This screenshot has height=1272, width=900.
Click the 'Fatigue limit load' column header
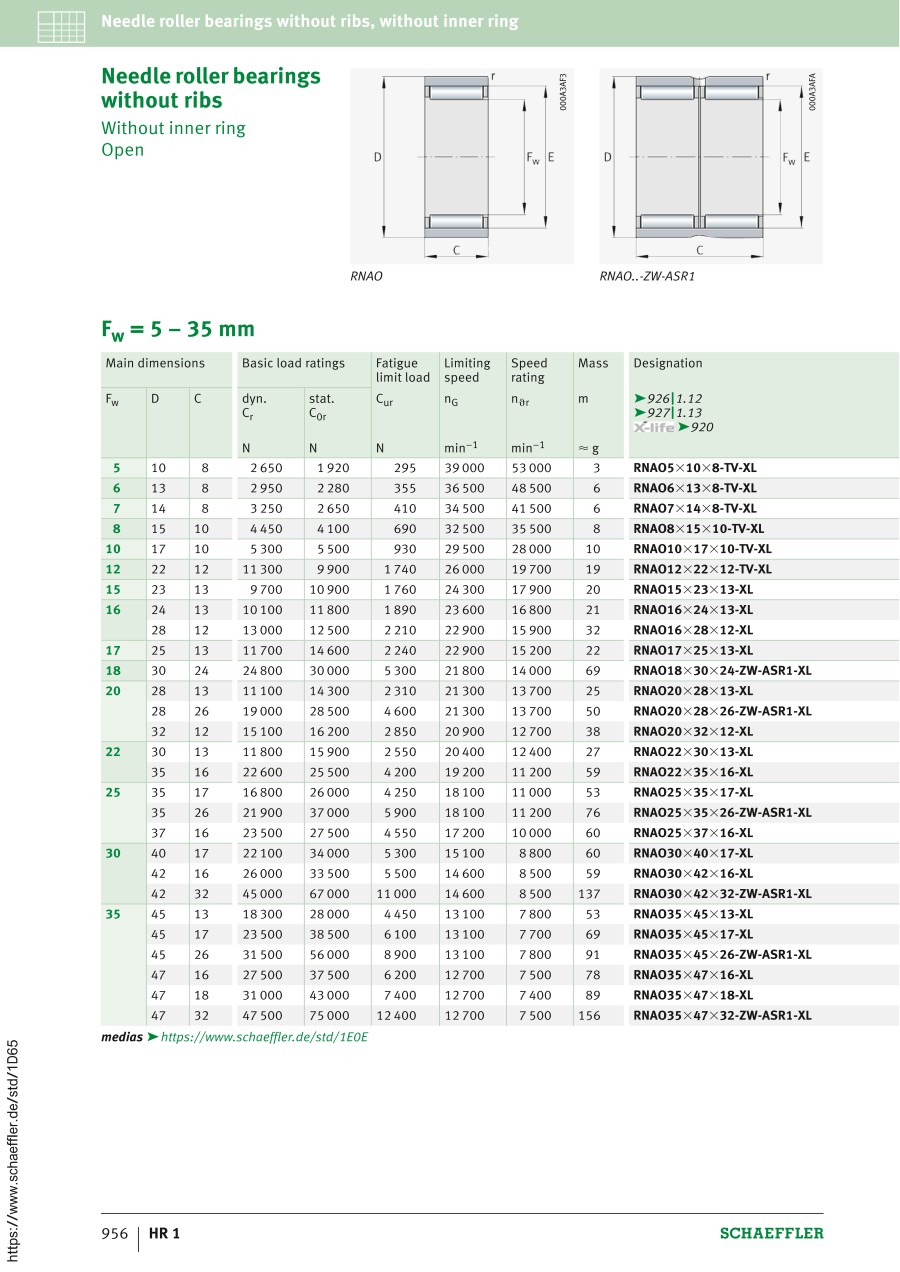tap(403, 370)
